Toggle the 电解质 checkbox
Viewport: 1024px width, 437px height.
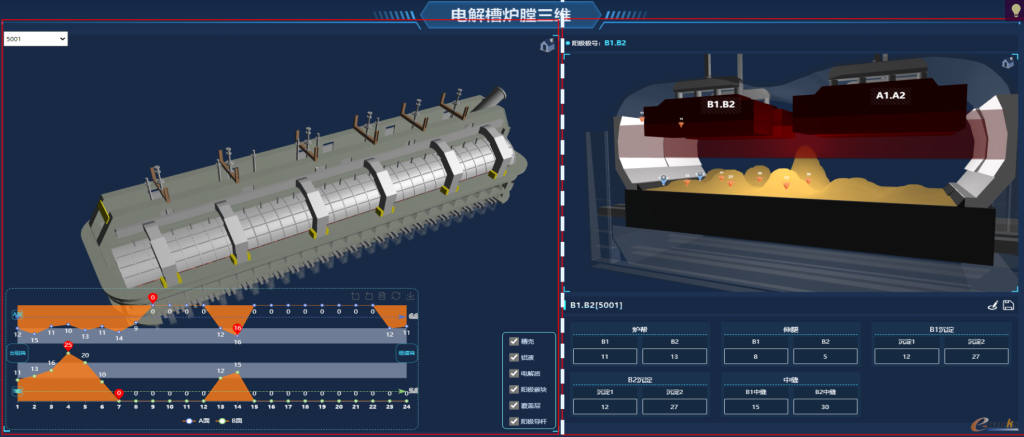click(514, 373)
